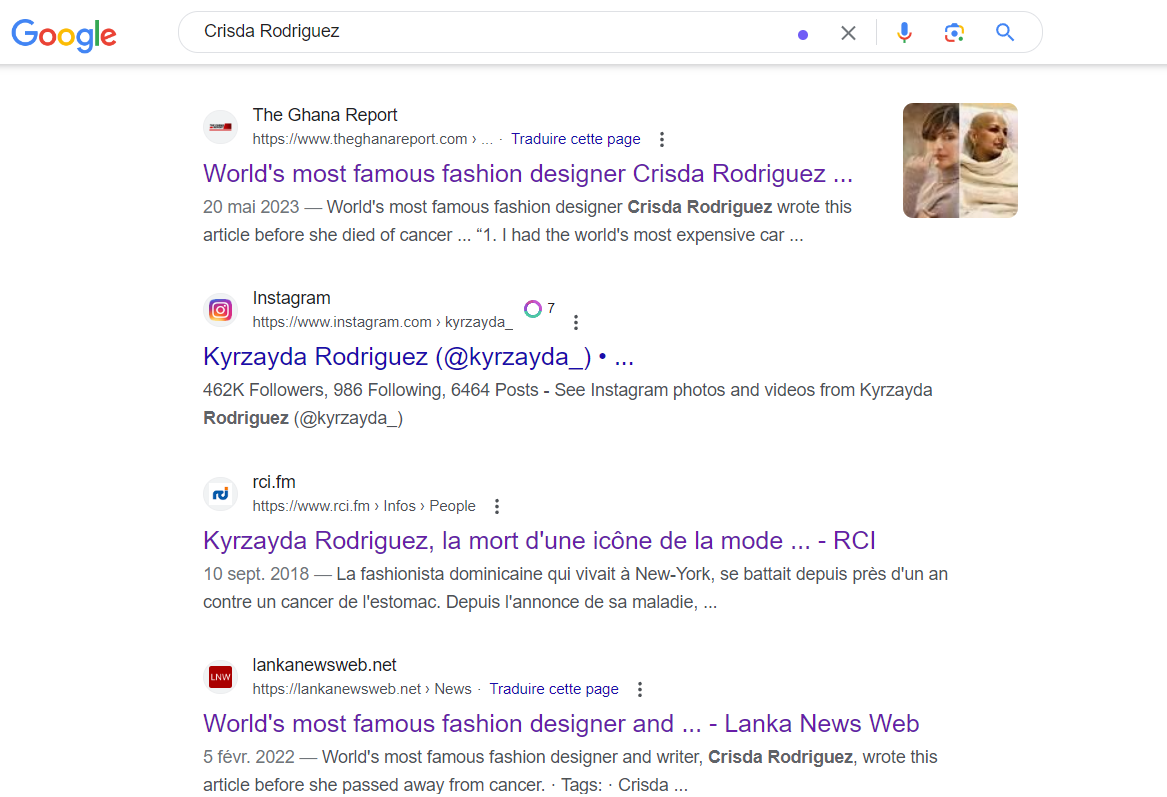
Task: Click the Google logo
Action: coord(64,33)
